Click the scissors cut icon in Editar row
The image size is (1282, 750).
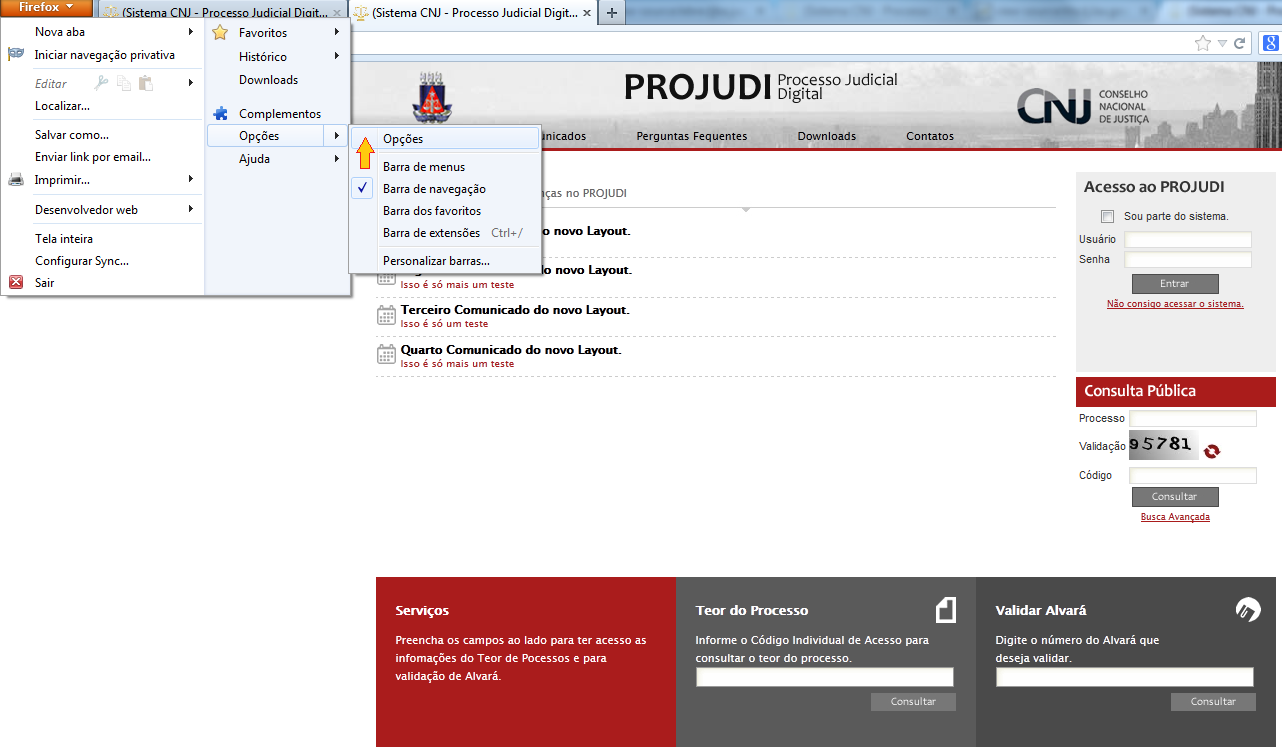pos(101,83)
